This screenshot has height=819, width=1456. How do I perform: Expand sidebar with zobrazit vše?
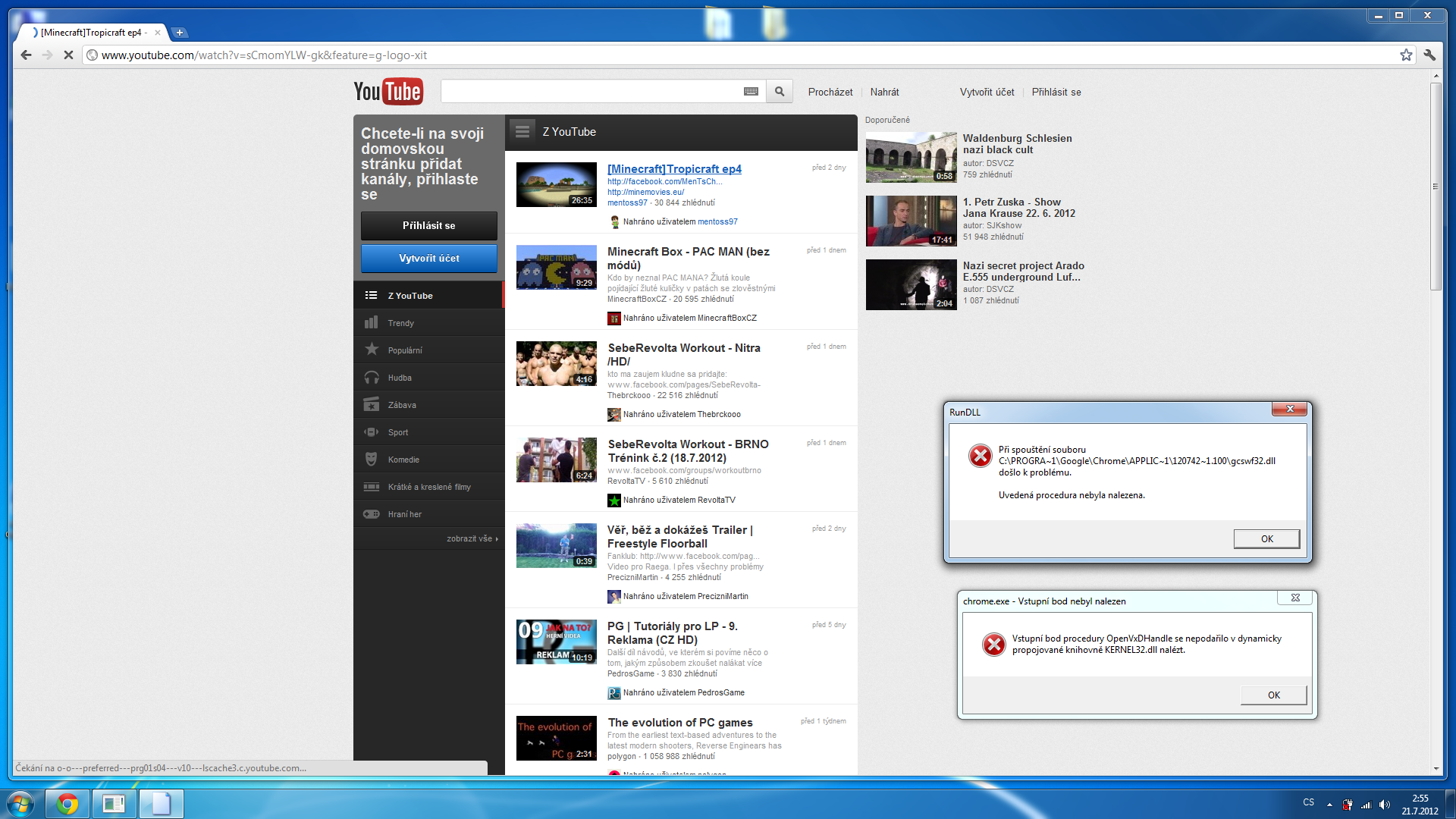472,538
